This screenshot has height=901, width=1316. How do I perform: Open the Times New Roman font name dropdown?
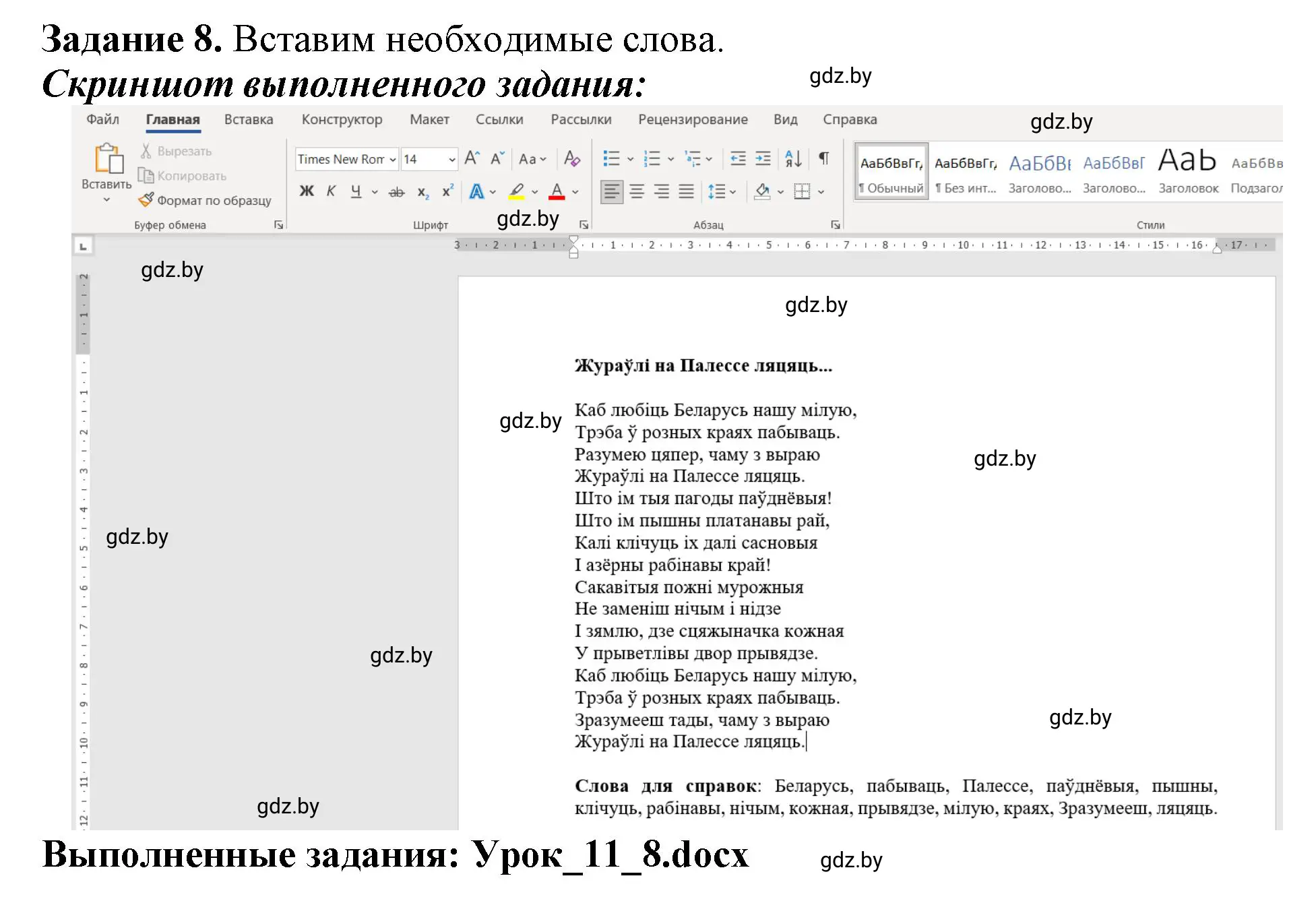tap(393, 160)
